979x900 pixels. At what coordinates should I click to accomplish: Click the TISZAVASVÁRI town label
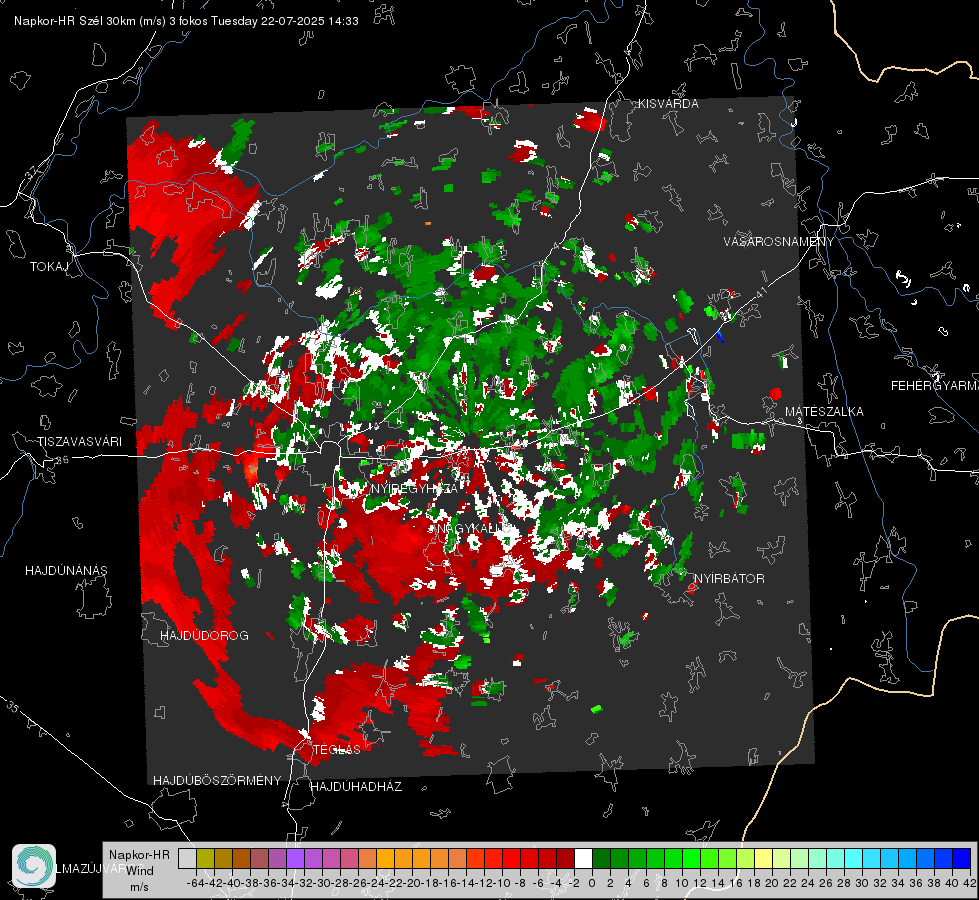tap(79, 442)
